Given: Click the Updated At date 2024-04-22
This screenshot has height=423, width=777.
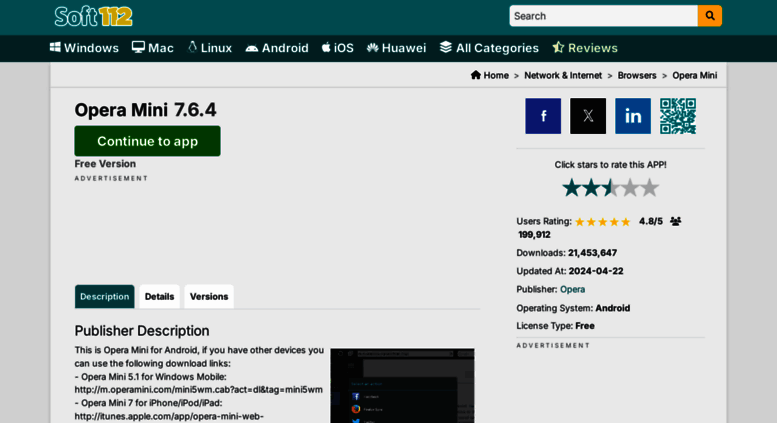Looking at the screenshot, I should pyautogui.click(x=596, y=271).
